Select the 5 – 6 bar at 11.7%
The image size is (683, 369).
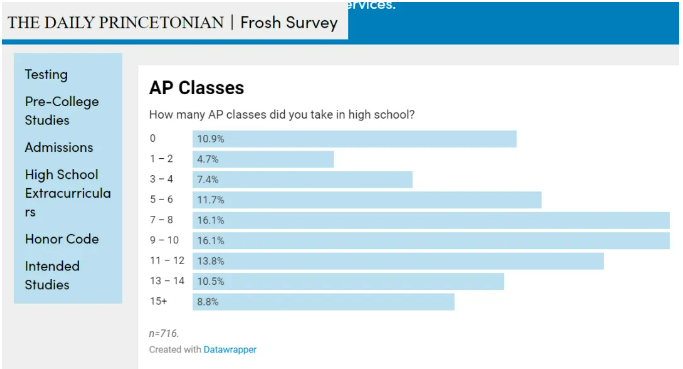[367, 200]
